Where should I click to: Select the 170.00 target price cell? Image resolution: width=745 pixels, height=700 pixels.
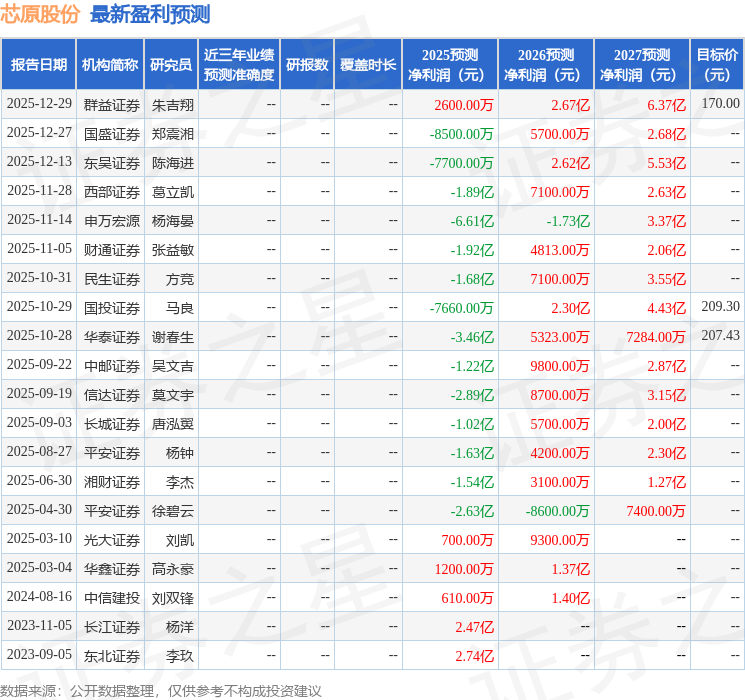click(720, 104)
